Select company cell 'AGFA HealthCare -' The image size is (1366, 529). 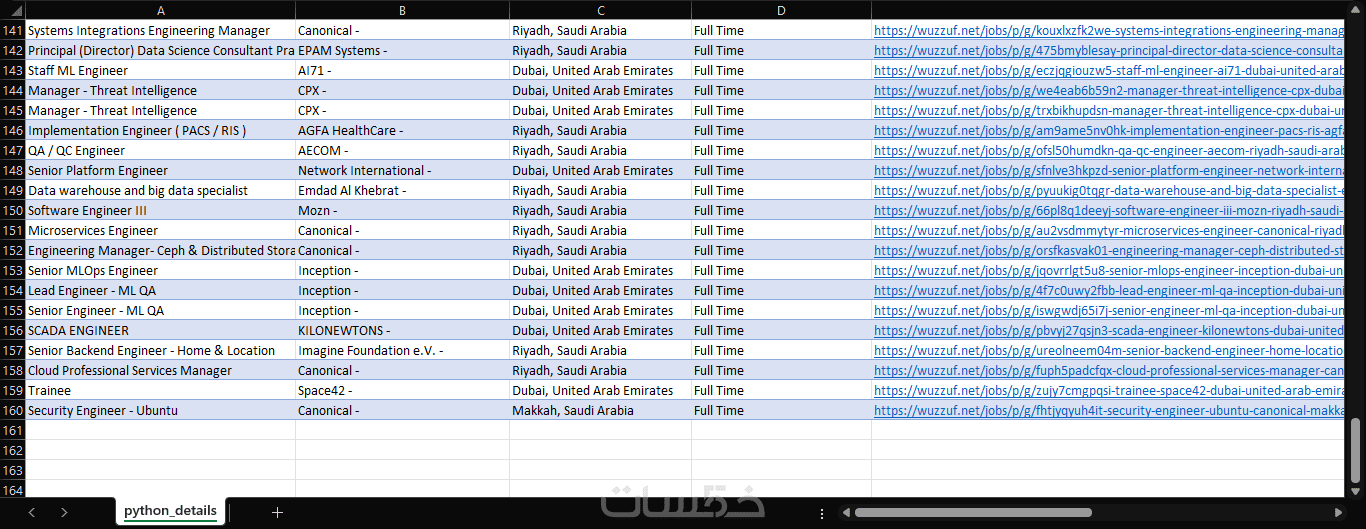[x=403, y=130]
